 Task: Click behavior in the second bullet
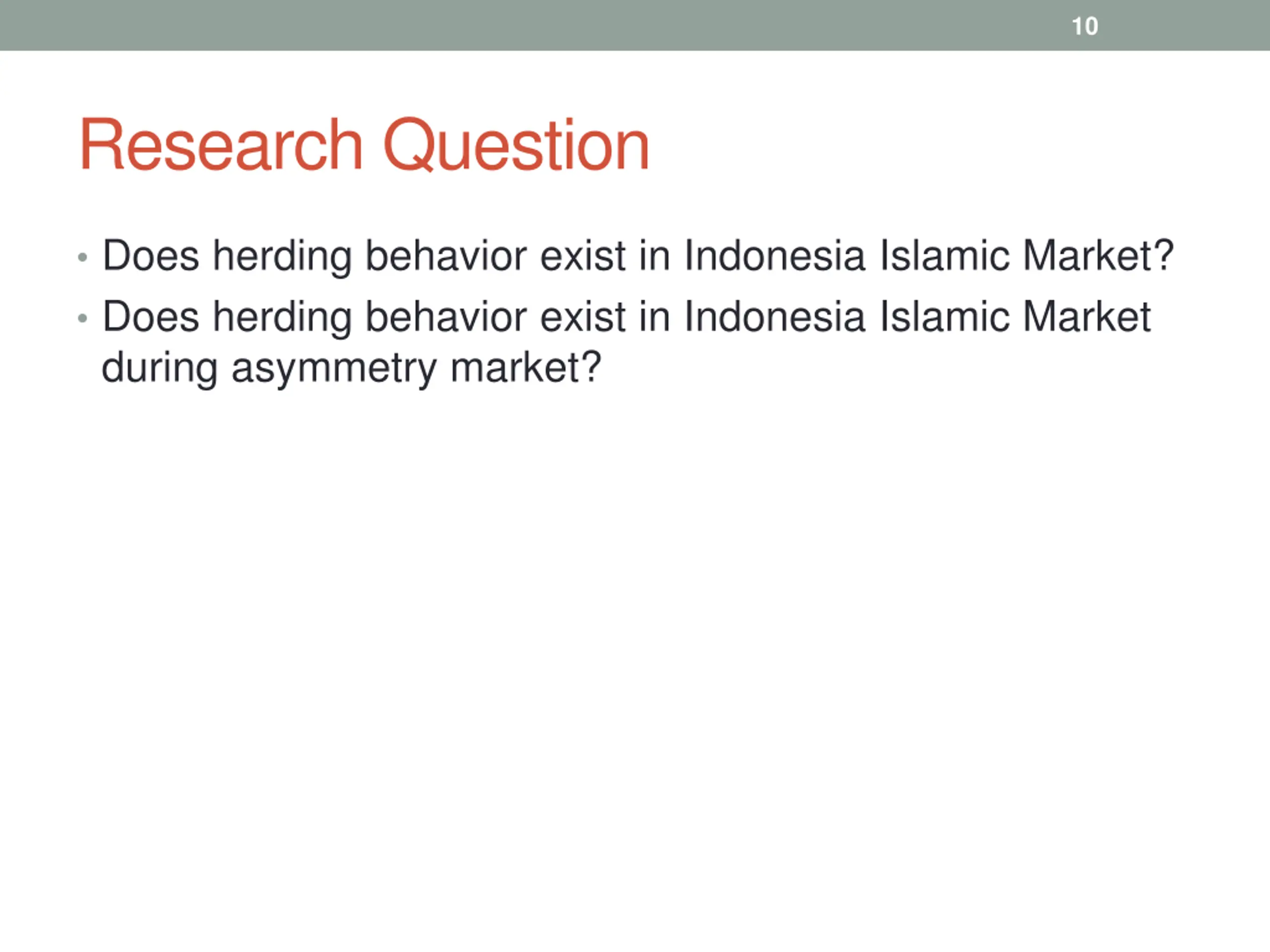coord(446,317)
